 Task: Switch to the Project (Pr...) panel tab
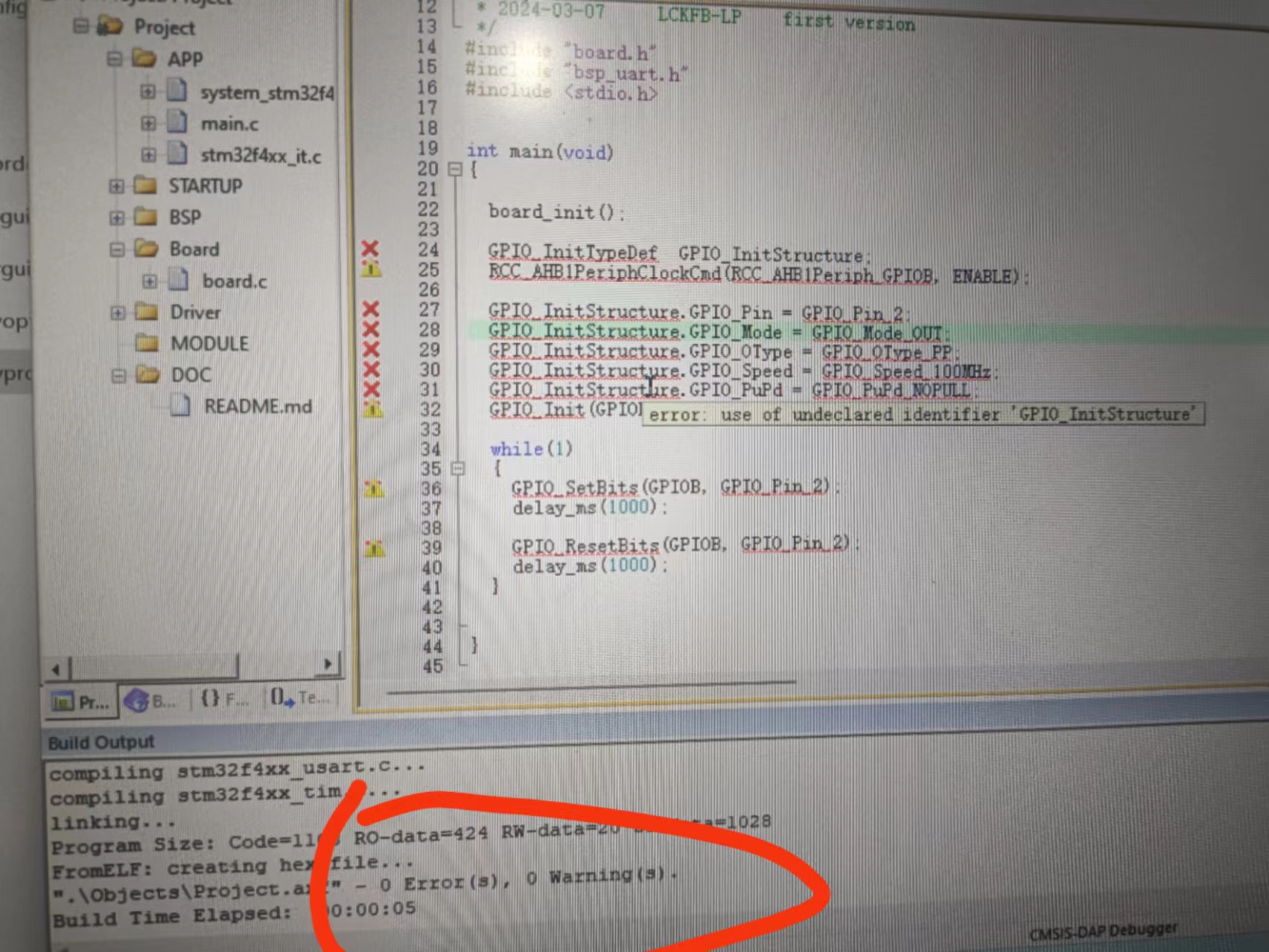point(80,701)
